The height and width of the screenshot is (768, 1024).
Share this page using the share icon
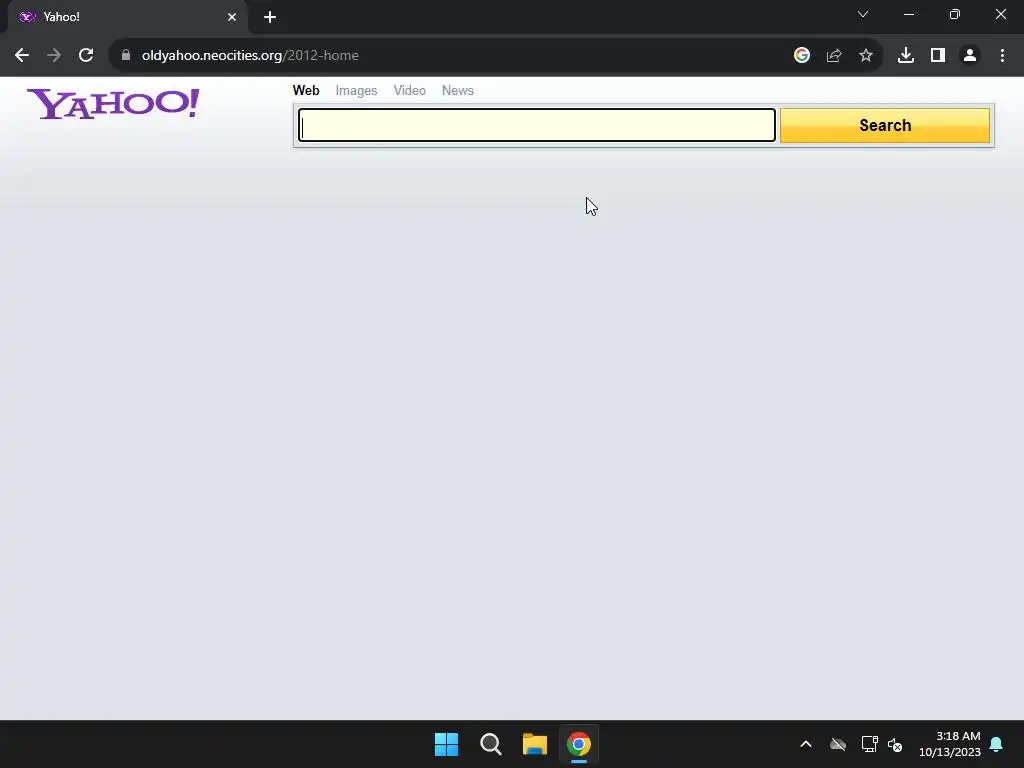tap(834, 56)
